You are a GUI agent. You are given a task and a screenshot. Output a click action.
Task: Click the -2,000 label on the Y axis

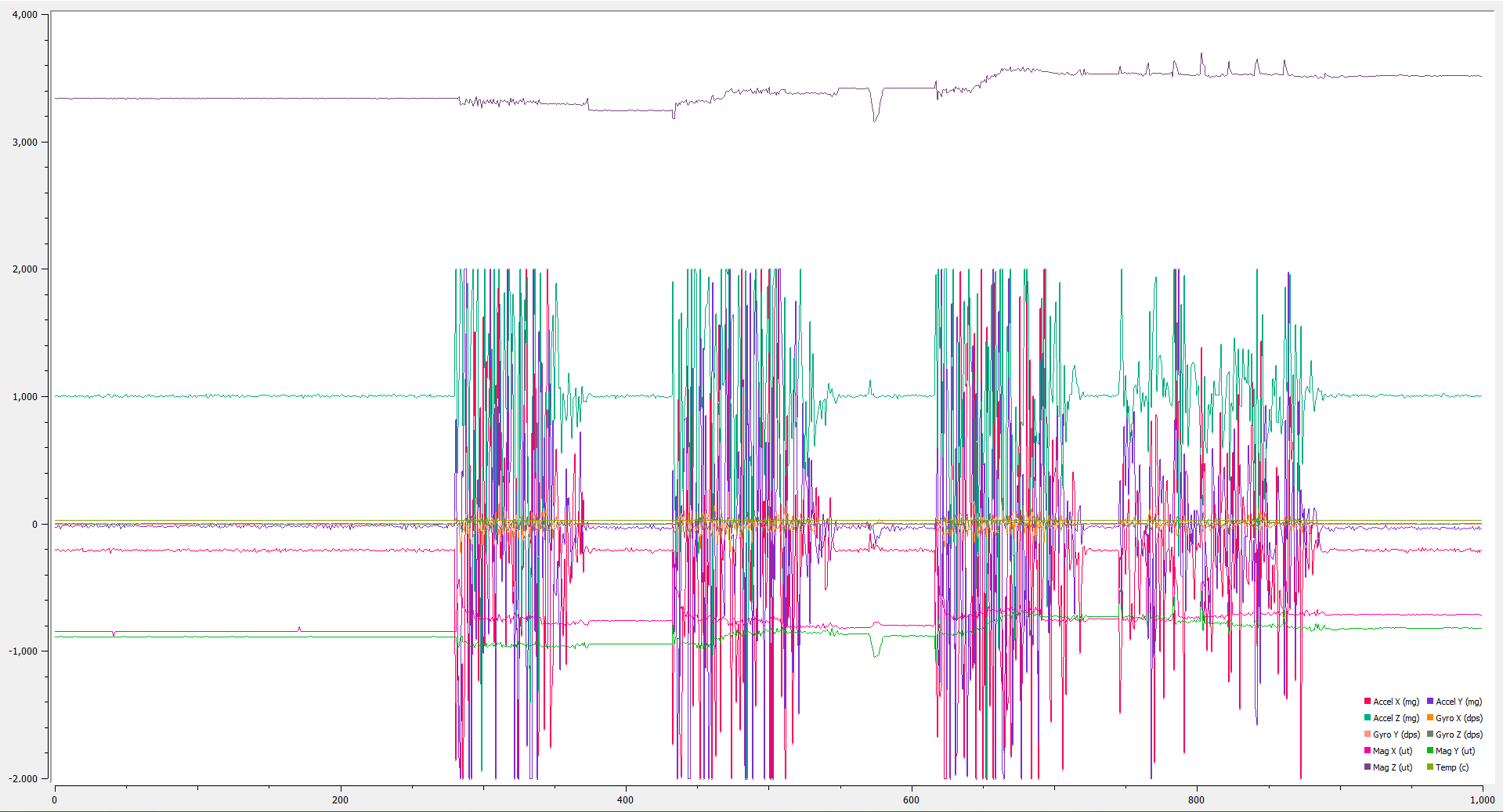(x=23, y=778)
